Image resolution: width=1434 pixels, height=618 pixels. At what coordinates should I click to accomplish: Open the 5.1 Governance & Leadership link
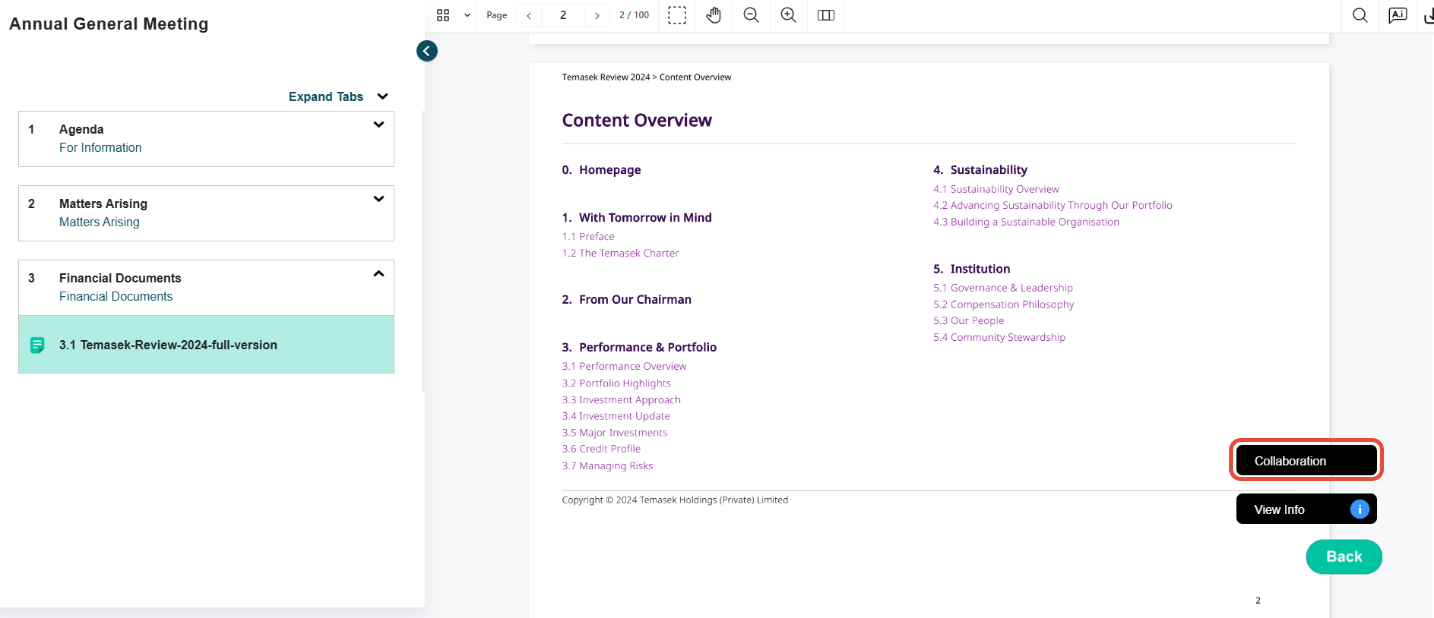[1003, 288]
